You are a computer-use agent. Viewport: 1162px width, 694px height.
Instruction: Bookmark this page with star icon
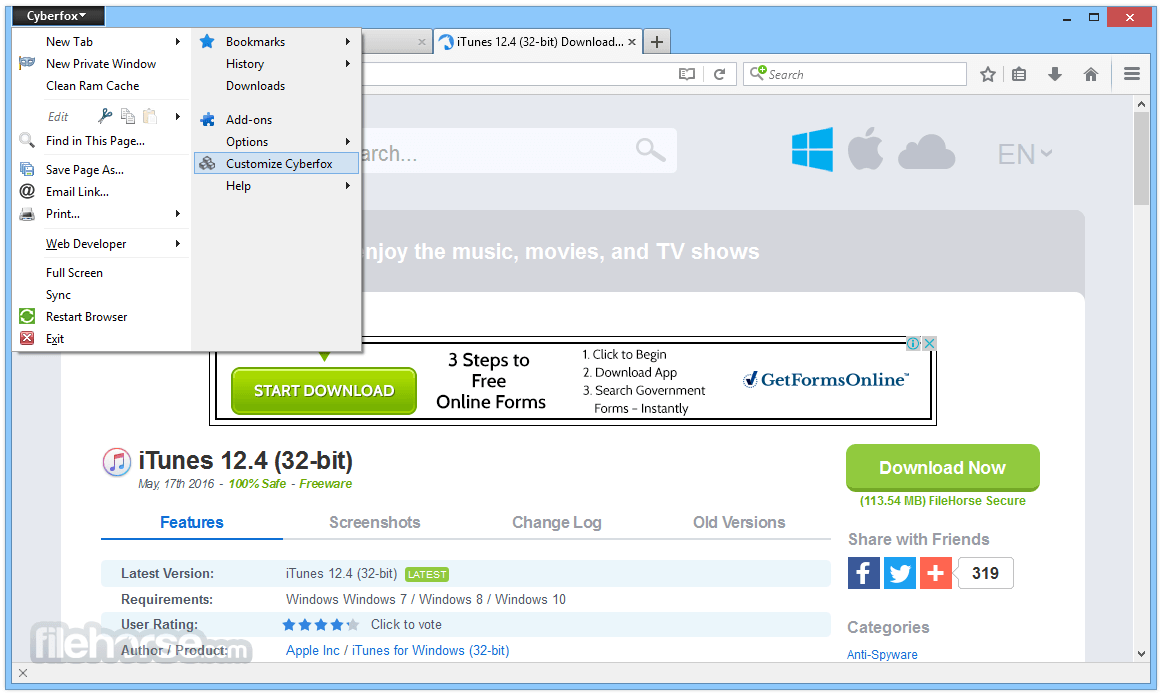(x=987, y=74)
